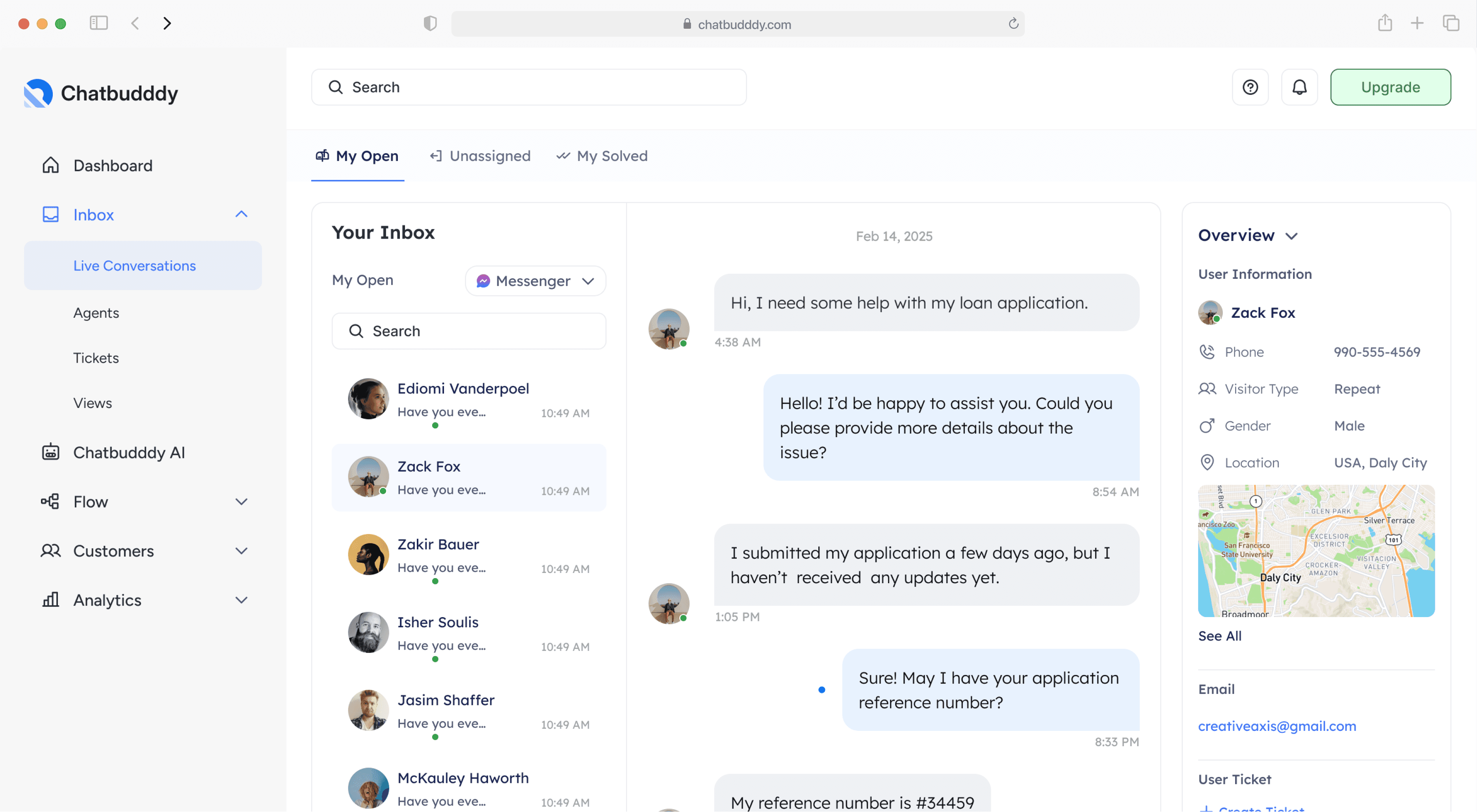The height and width of the screenshot is (812, 1477).
Task: Click the inbox Search field
Action: click(468, 331)
